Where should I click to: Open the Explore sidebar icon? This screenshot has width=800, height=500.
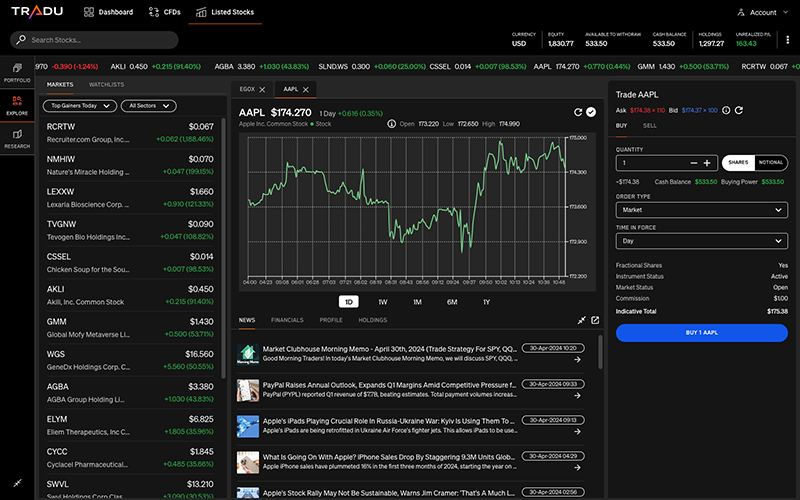coord(17,105)
